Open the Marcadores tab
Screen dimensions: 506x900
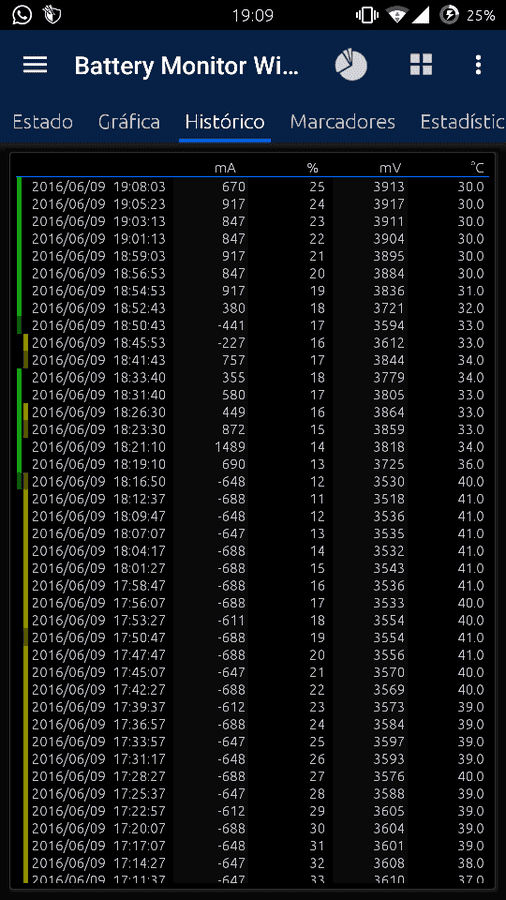coord(342,122)
